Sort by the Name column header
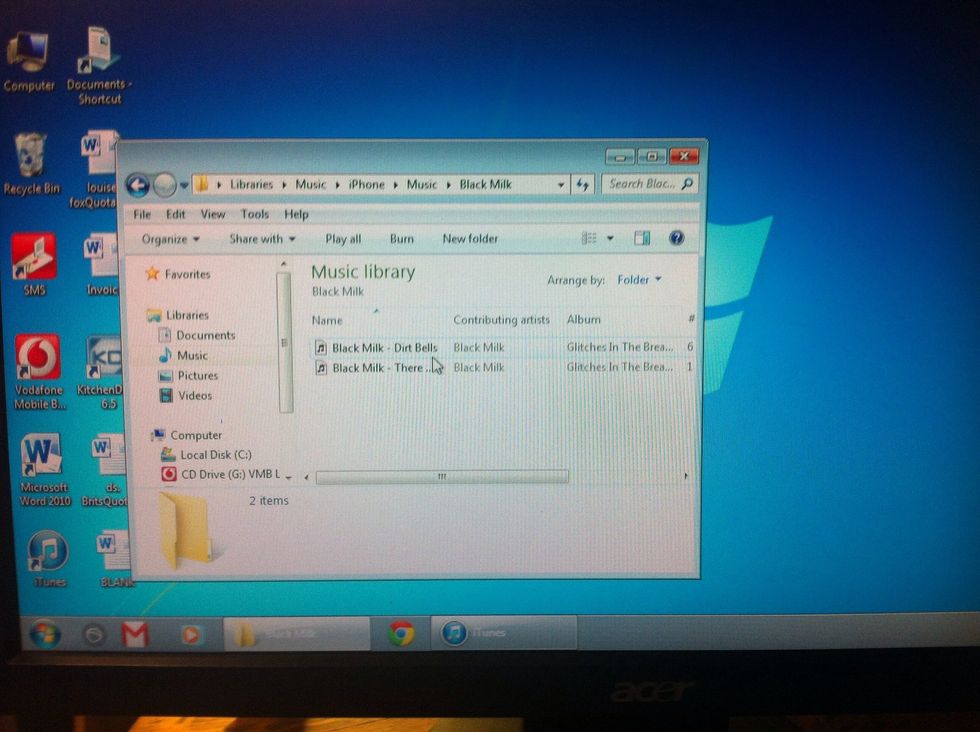This screenshot has height=732, width=980. [x=327, y=320]
